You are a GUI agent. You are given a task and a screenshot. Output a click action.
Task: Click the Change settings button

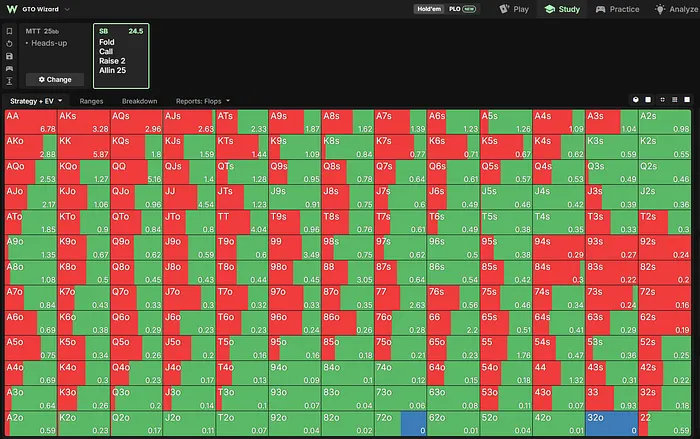[55, 79]
